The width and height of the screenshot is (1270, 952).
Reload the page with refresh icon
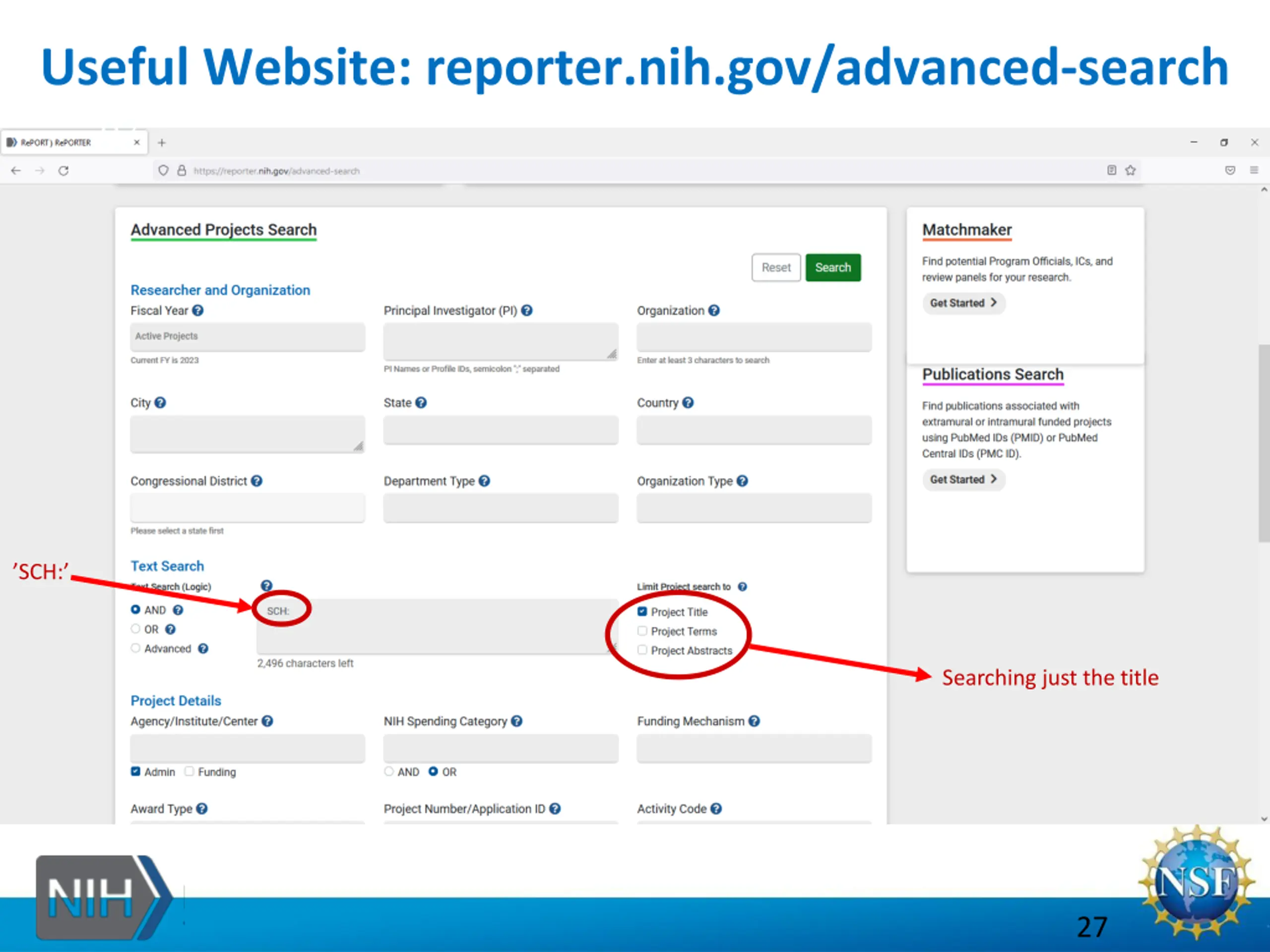tap(63, 171)
